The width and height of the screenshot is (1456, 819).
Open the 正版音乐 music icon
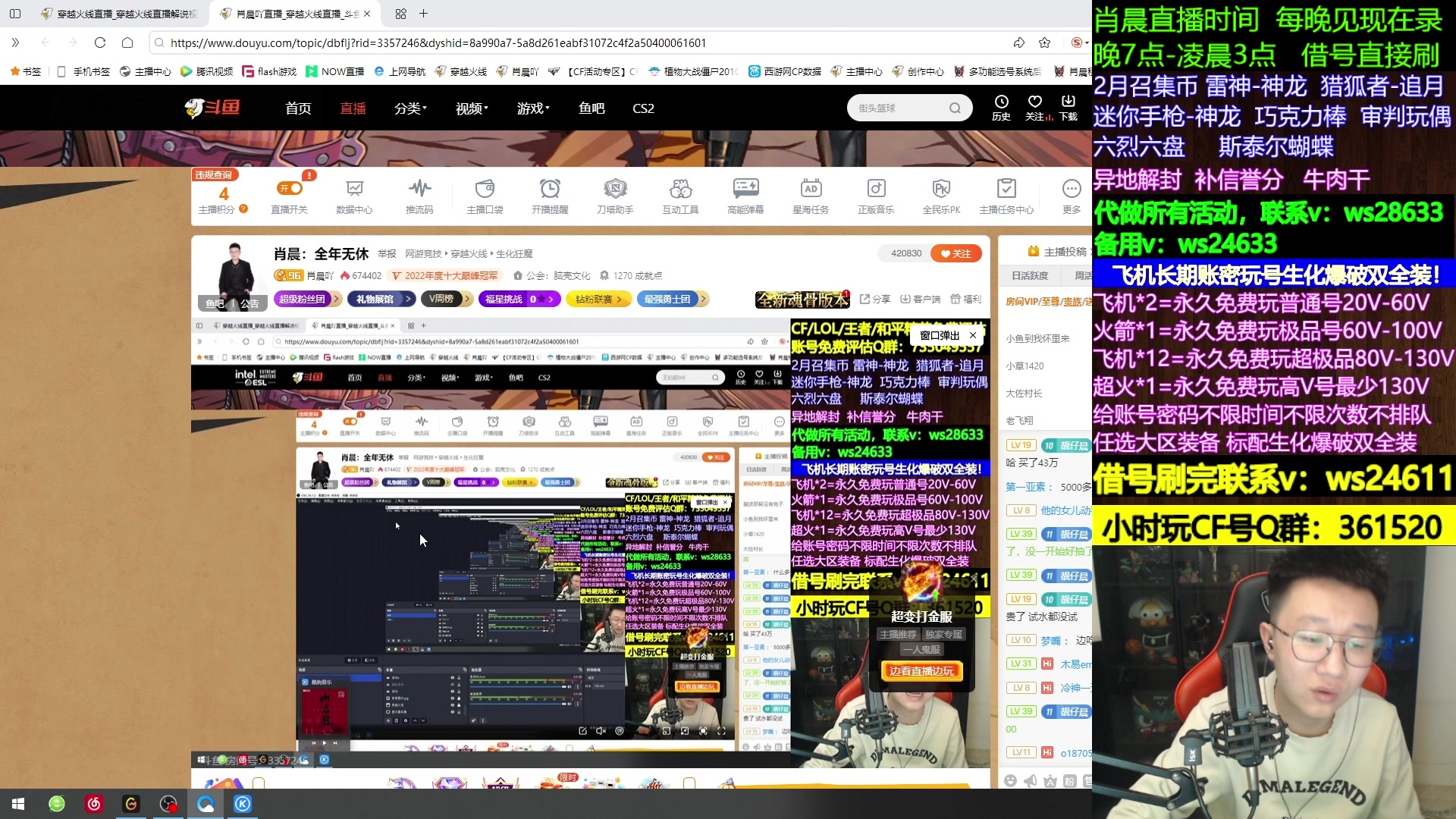[876, 196]
